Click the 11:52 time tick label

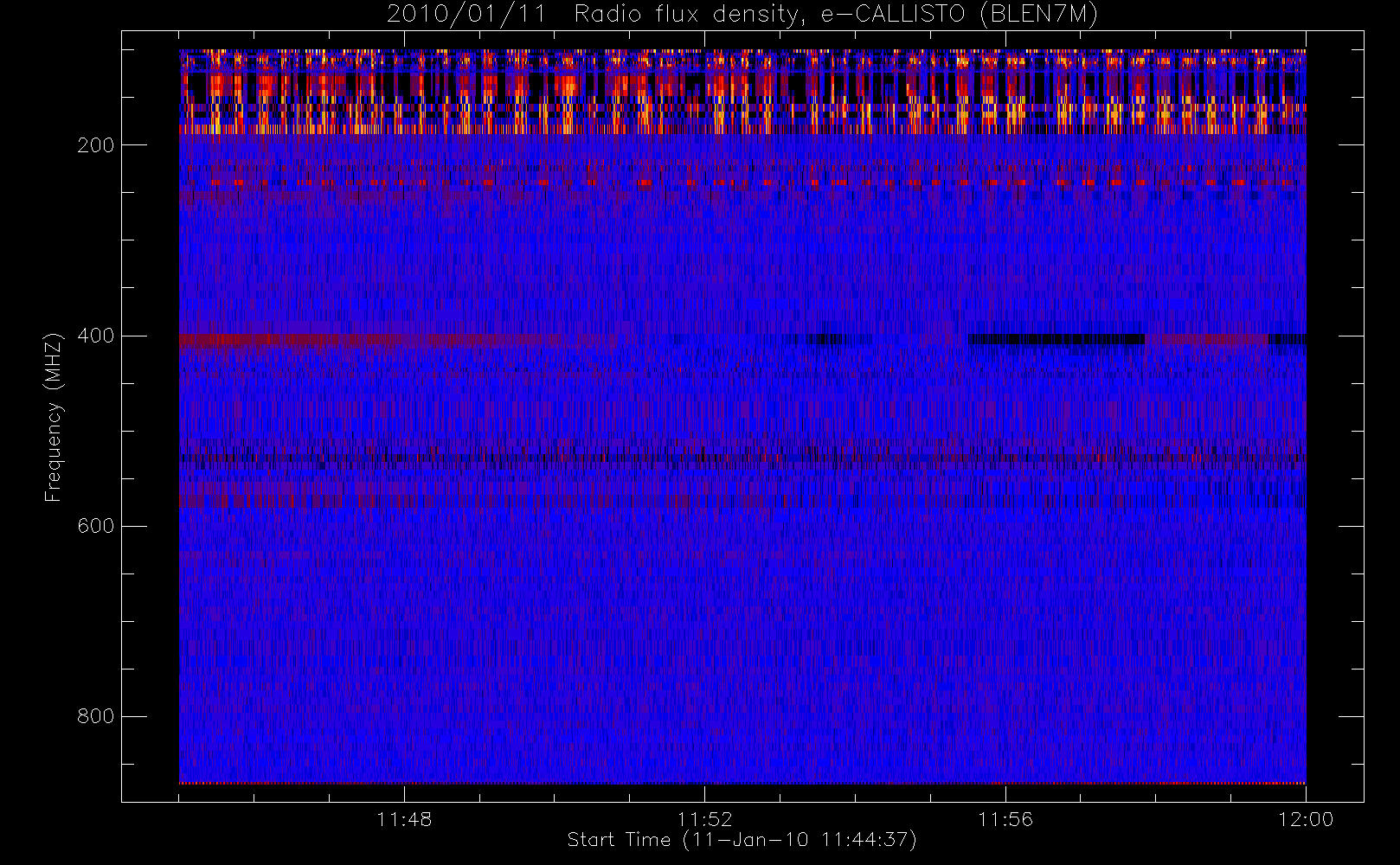[x=704, y=819]
